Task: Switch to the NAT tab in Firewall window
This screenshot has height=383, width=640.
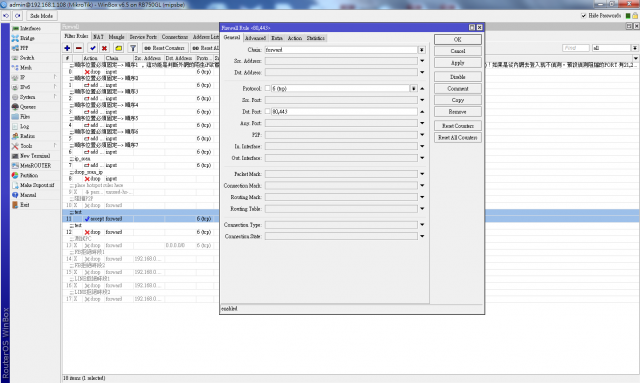Action: [x=98, y=37]
